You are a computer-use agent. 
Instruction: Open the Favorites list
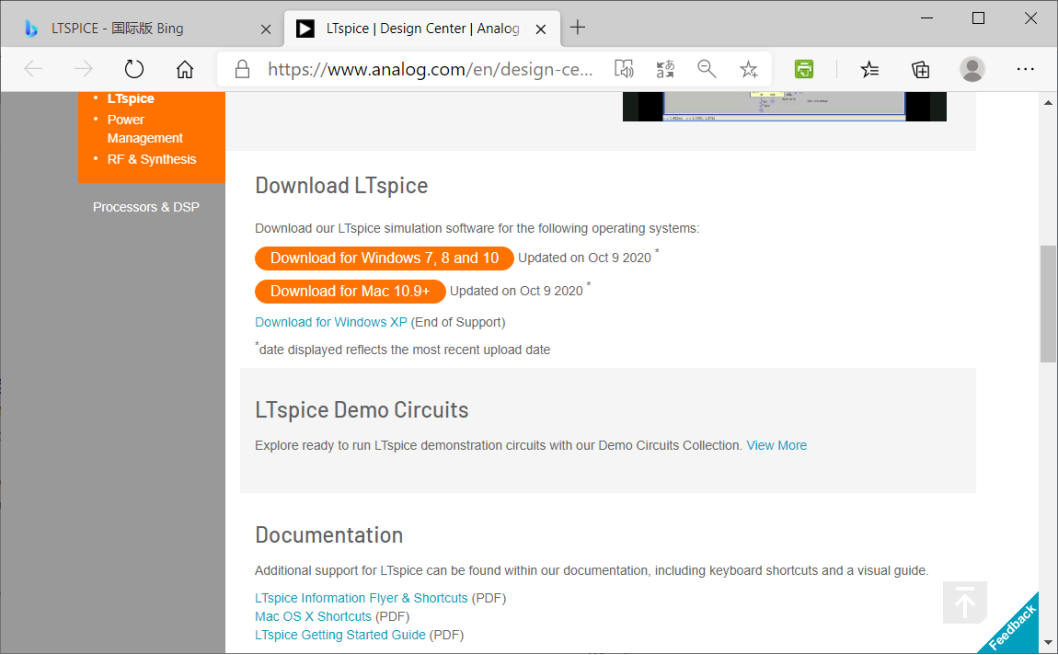(870, 69)
